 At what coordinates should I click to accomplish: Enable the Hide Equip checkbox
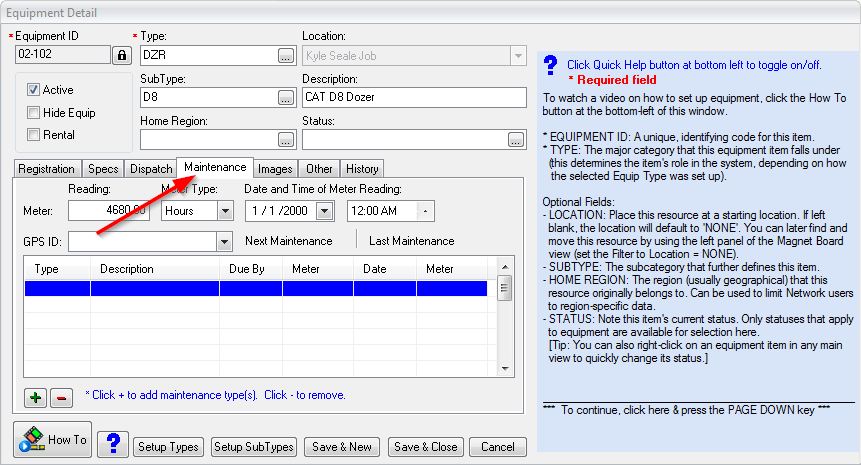tap(33, 113)
